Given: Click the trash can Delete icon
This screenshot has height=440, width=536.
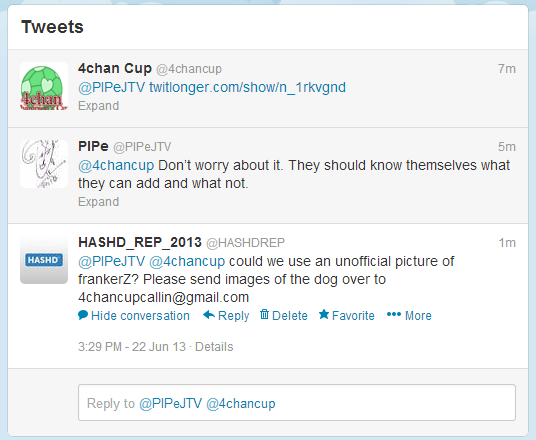Looking at the screenshot, I should [264, 314].
